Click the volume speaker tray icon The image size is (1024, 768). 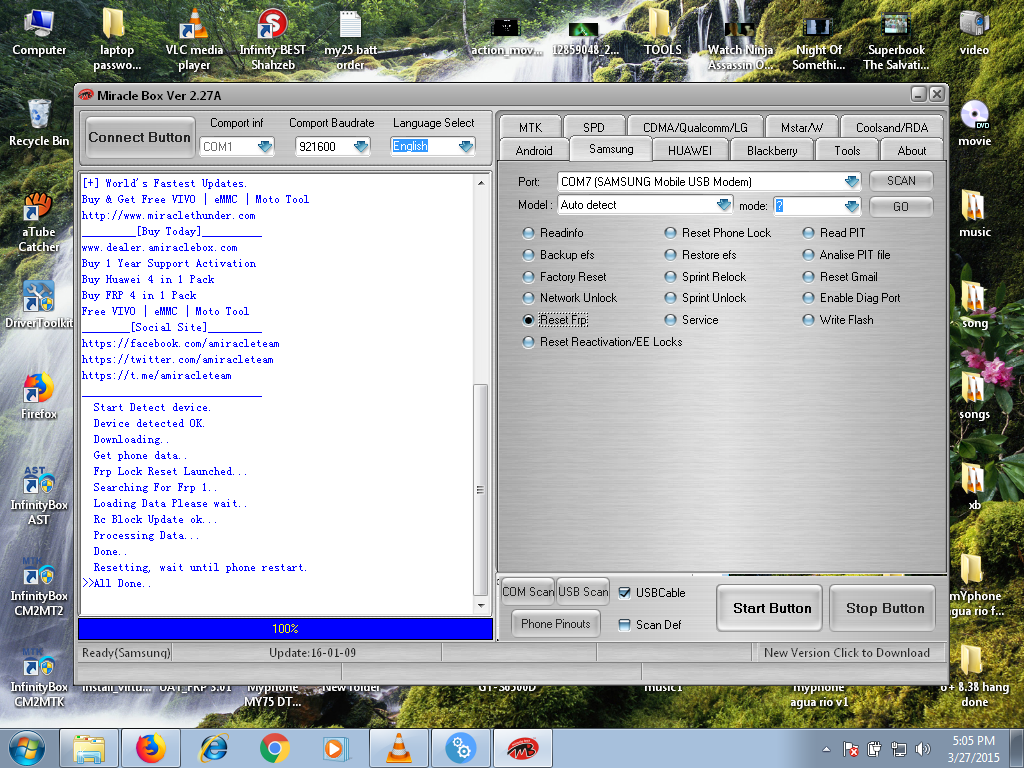coord(922,749)
